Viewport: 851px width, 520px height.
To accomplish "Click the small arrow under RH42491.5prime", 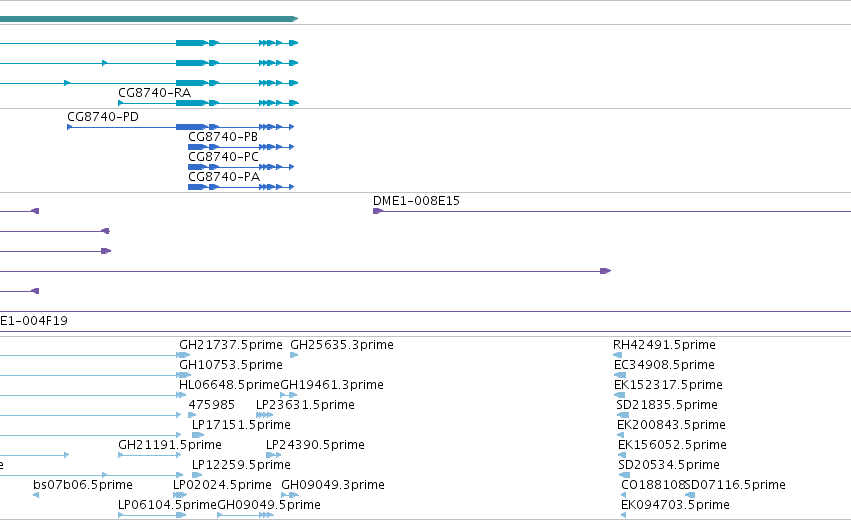I will pos(617,355).
